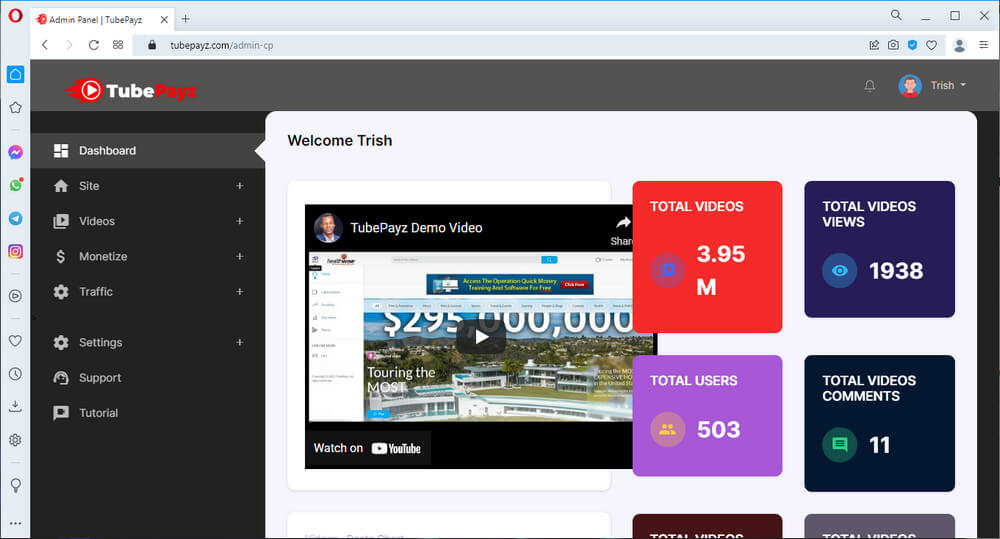Screen dimensions: 1000x539
Task: Open the Tutorial page link
Action: coord(147,413)
